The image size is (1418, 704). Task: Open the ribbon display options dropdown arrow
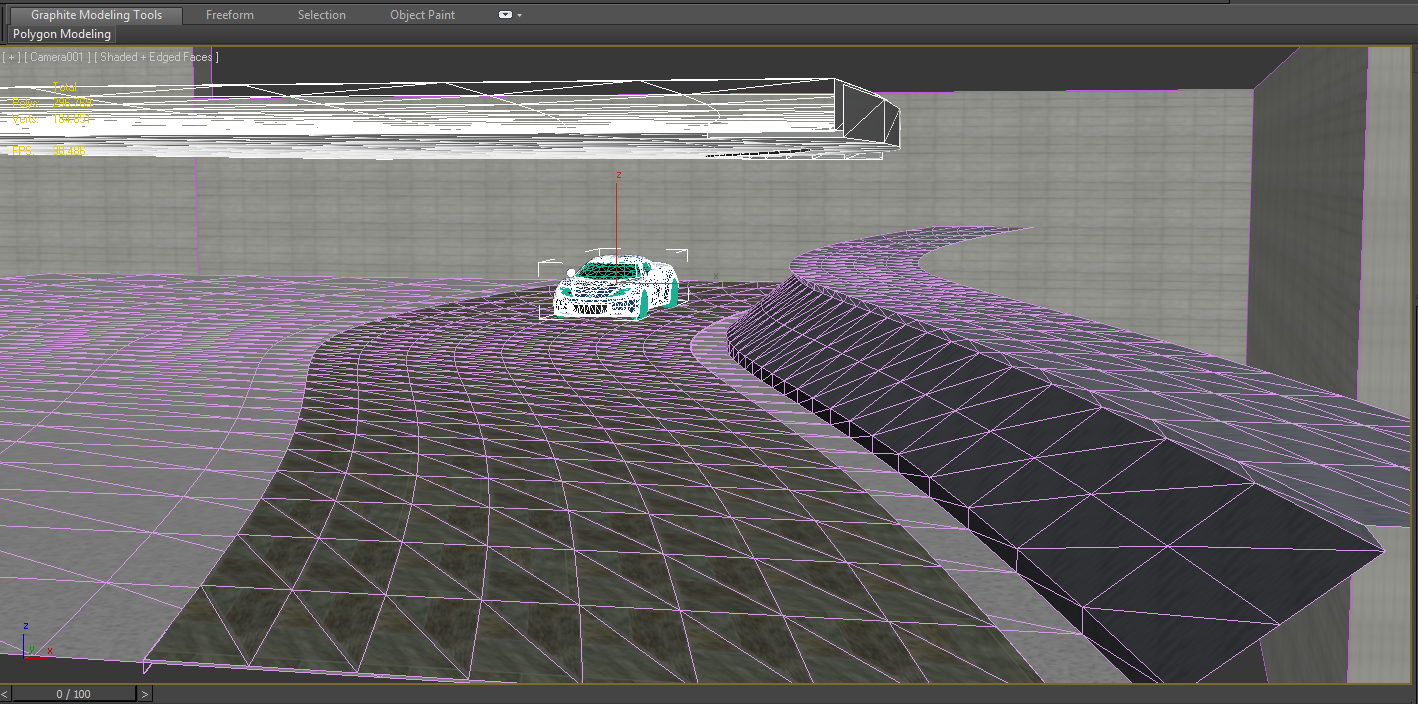tap(520, 16)
